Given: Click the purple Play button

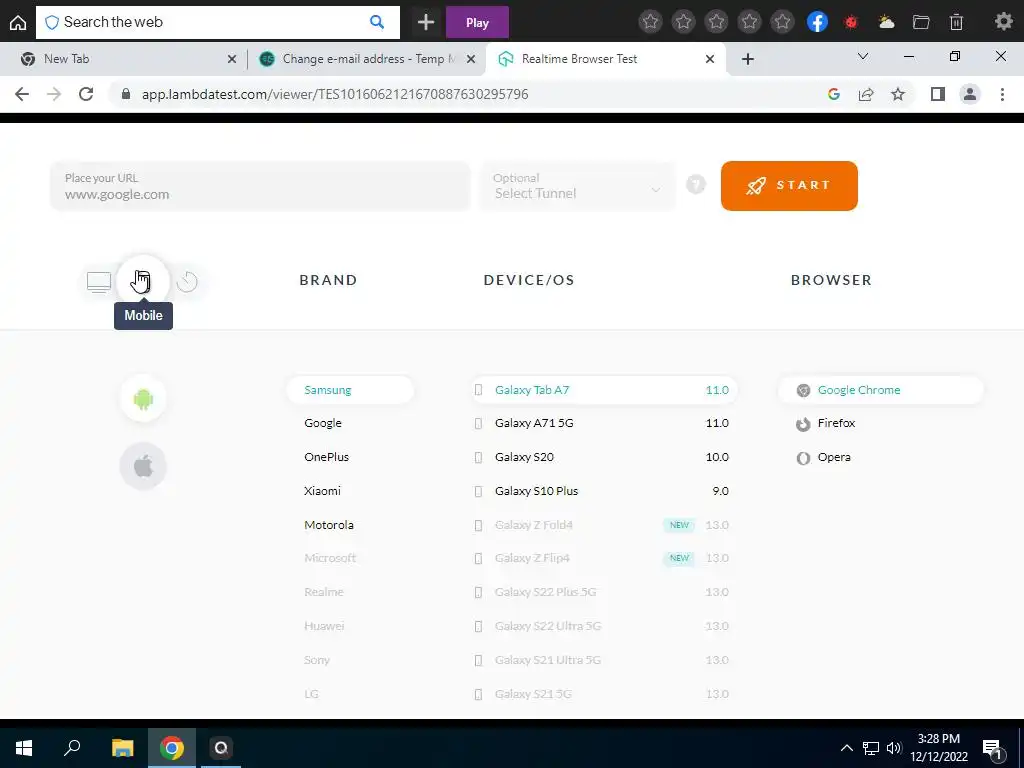Looking at the screenshot, I should coord(477,22).
